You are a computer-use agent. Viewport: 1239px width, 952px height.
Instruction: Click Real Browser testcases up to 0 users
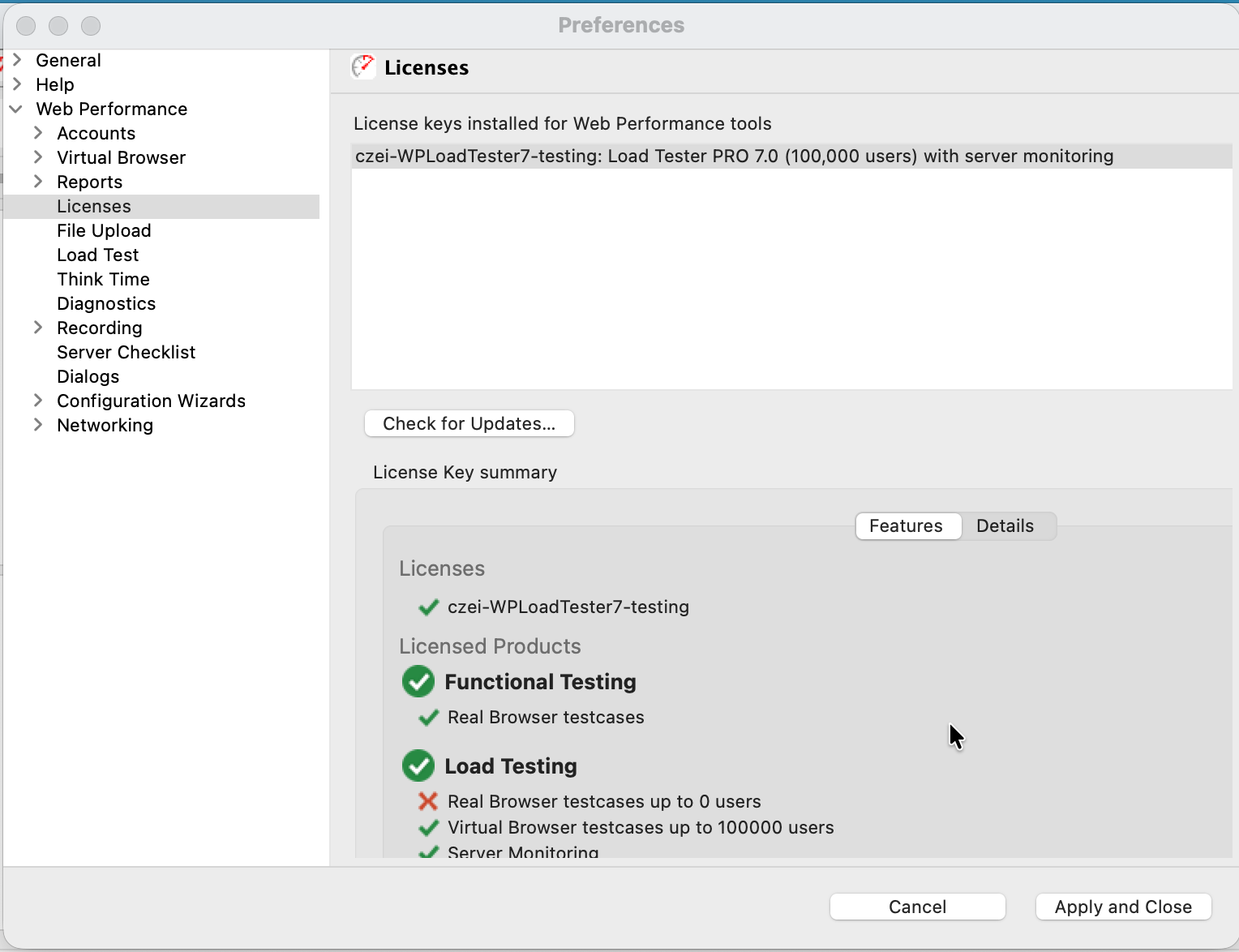tap(604, 801)
